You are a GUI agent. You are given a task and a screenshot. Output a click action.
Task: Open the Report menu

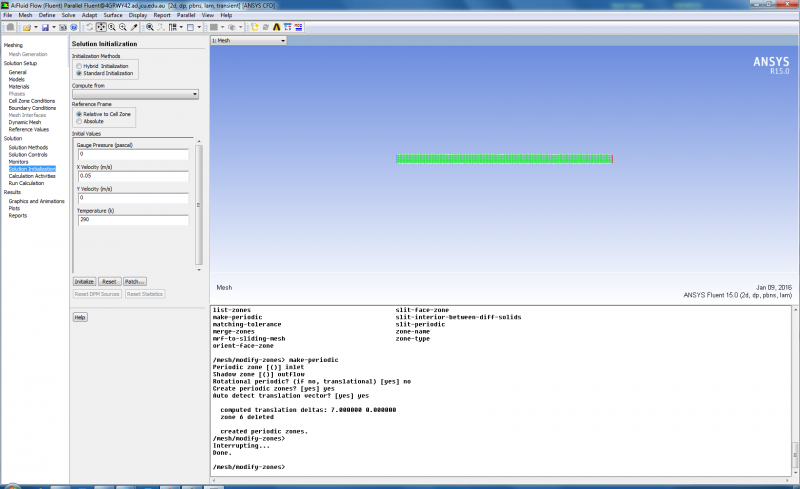pos(162,15)
